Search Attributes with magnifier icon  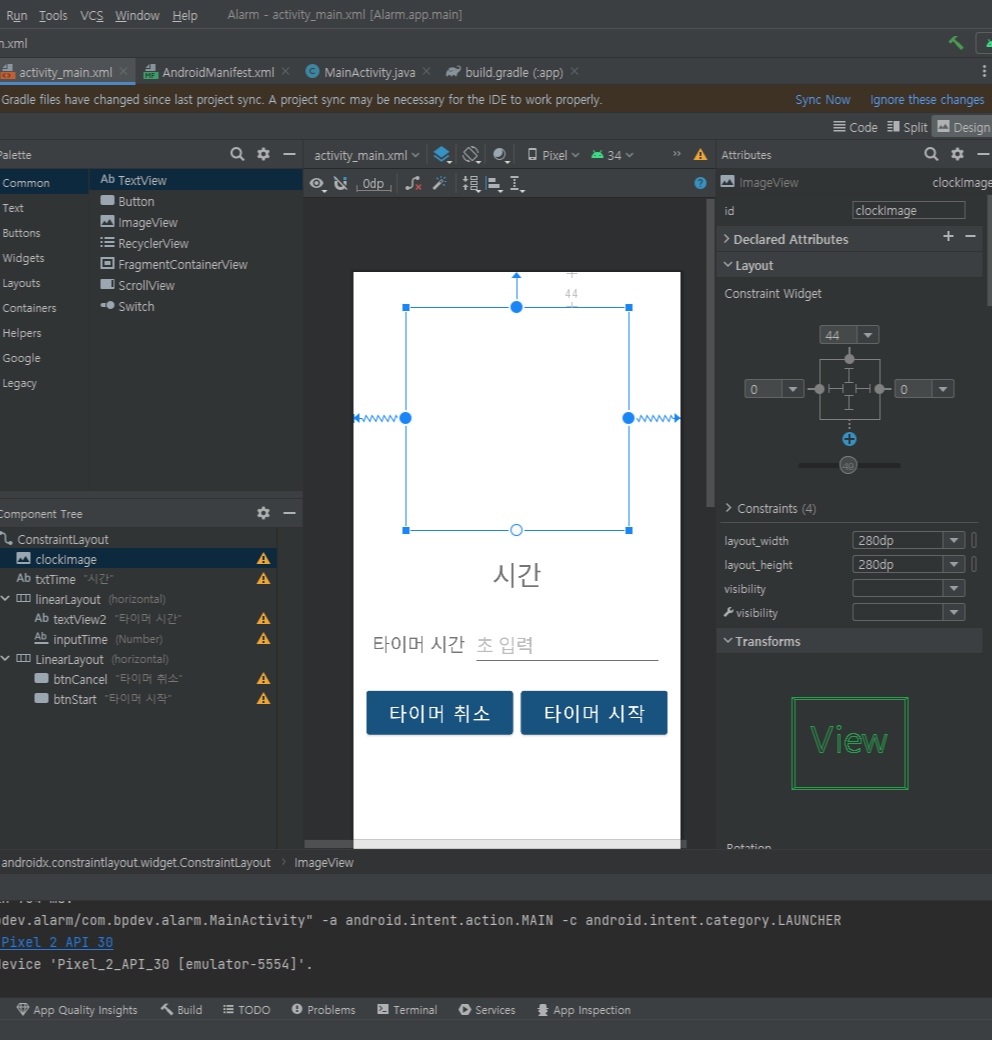pyautogui.click(x=931, y=155)
